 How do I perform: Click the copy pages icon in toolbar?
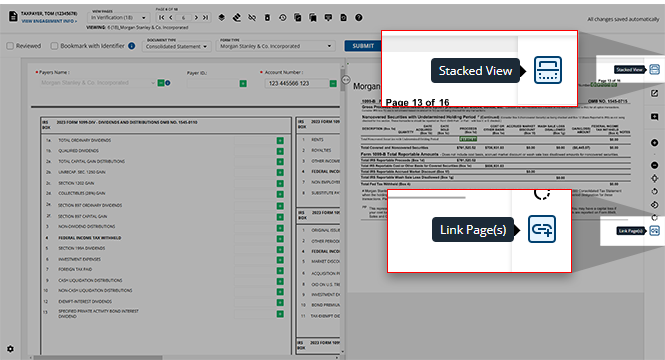coord(298,17)
